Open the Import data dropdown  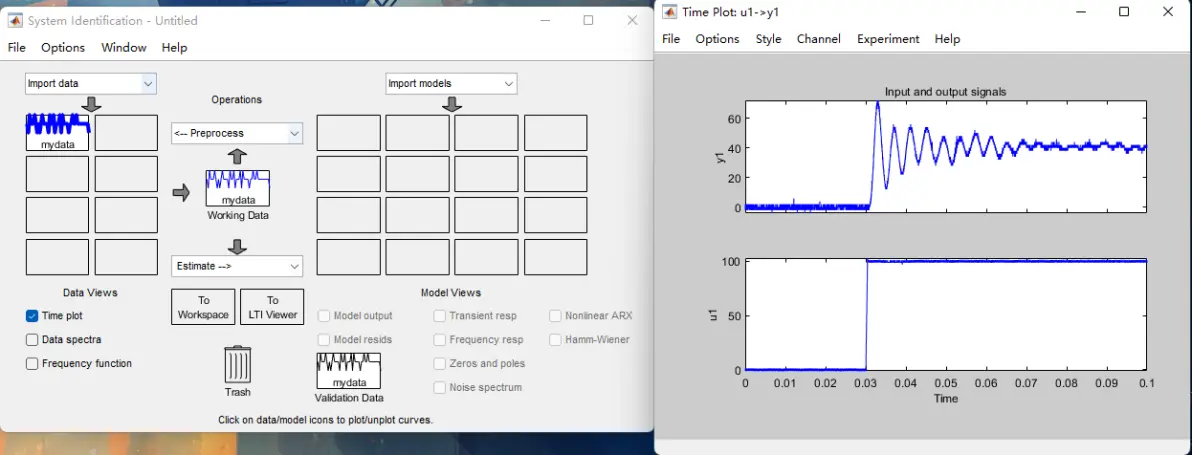[x=90, y=84]
